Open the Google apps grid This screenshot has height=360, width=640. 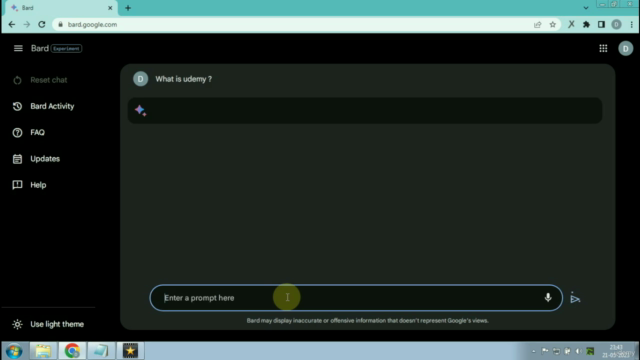603,49
